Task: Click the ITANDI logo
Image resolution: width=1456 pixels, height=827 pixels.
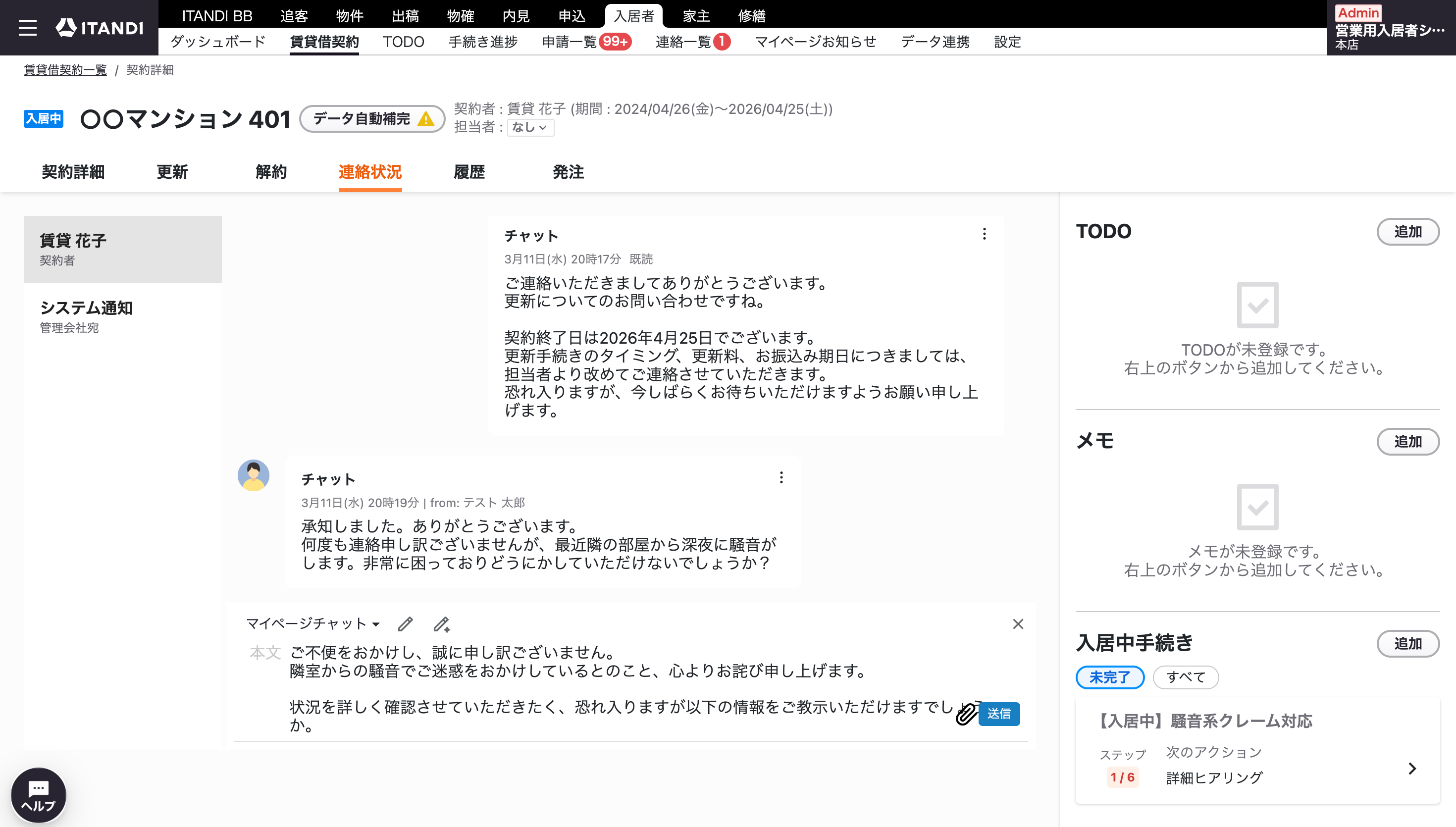Action: point(100,28)
